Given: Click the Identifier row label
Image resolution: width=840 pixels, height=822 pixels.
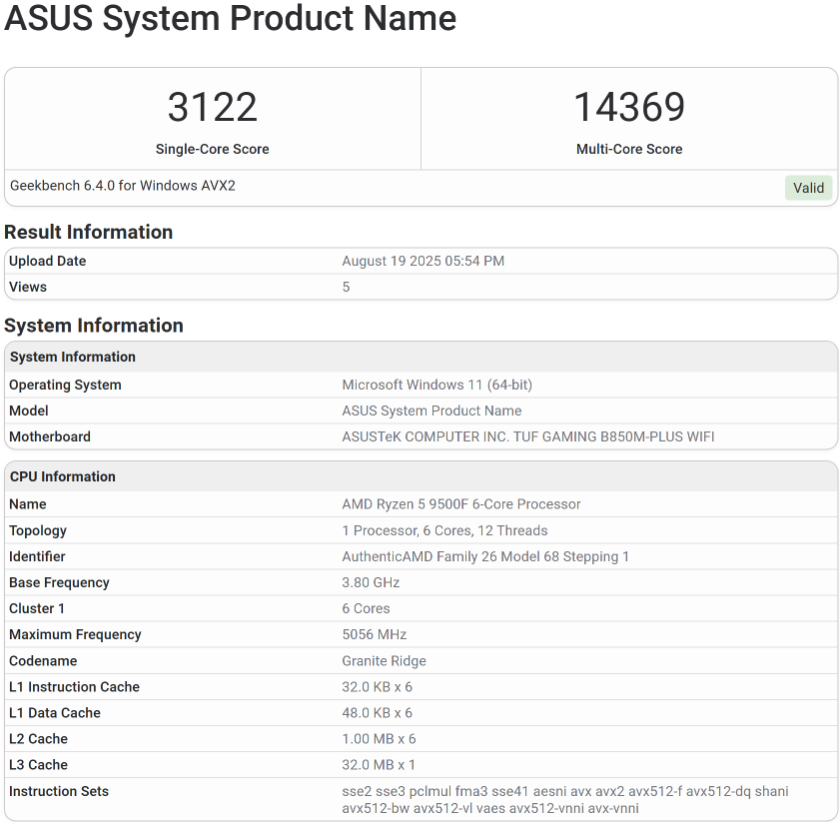Looking at the screenshot, I should [38, 556].
